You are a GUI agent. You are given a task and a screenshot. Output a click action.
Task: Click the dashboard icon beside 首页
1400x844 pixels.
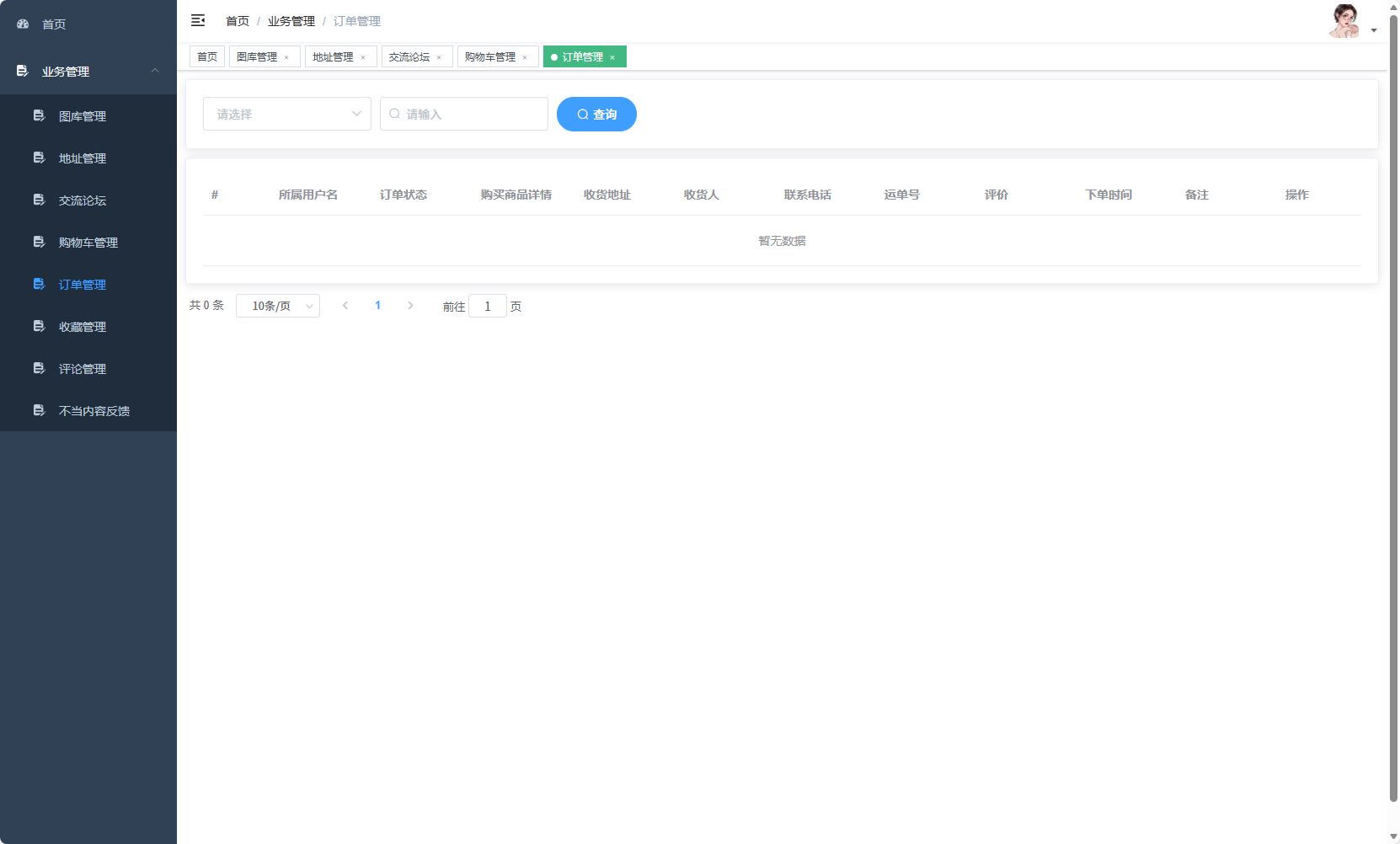pos(21,24)
